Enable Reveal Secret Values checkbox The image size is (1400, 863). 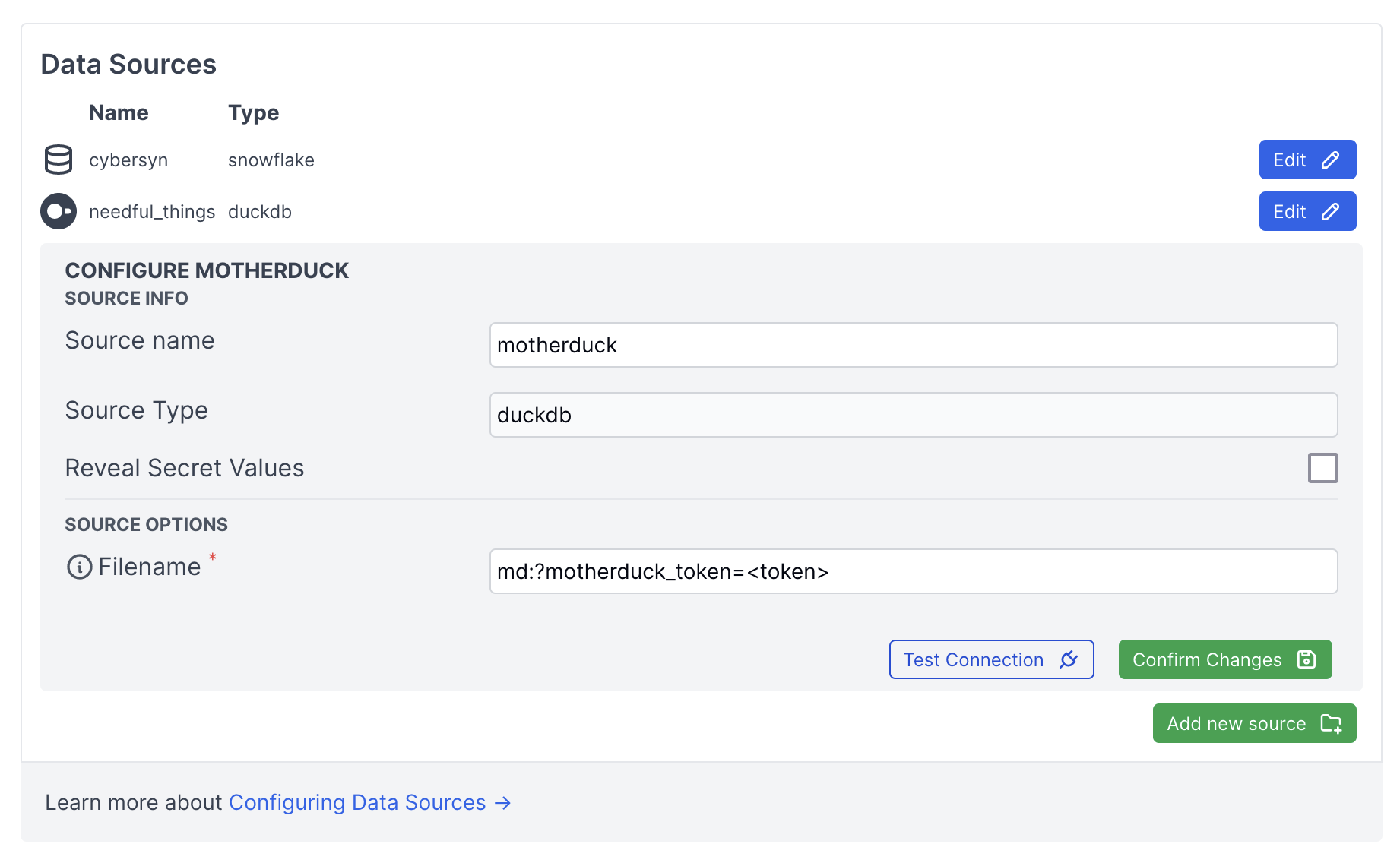pyautogui.click(x=1322, y=468)
